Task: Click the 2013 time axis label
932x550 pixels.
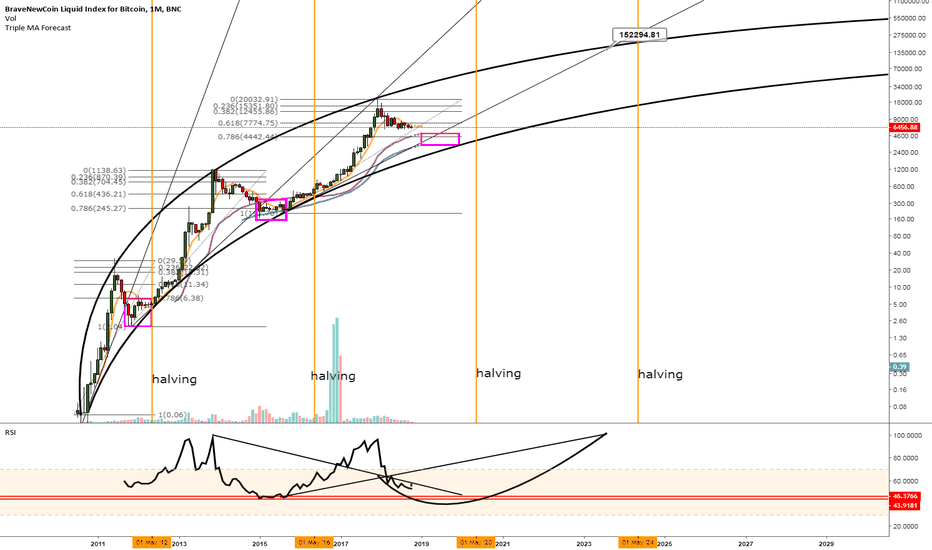Action: (179, 543)
